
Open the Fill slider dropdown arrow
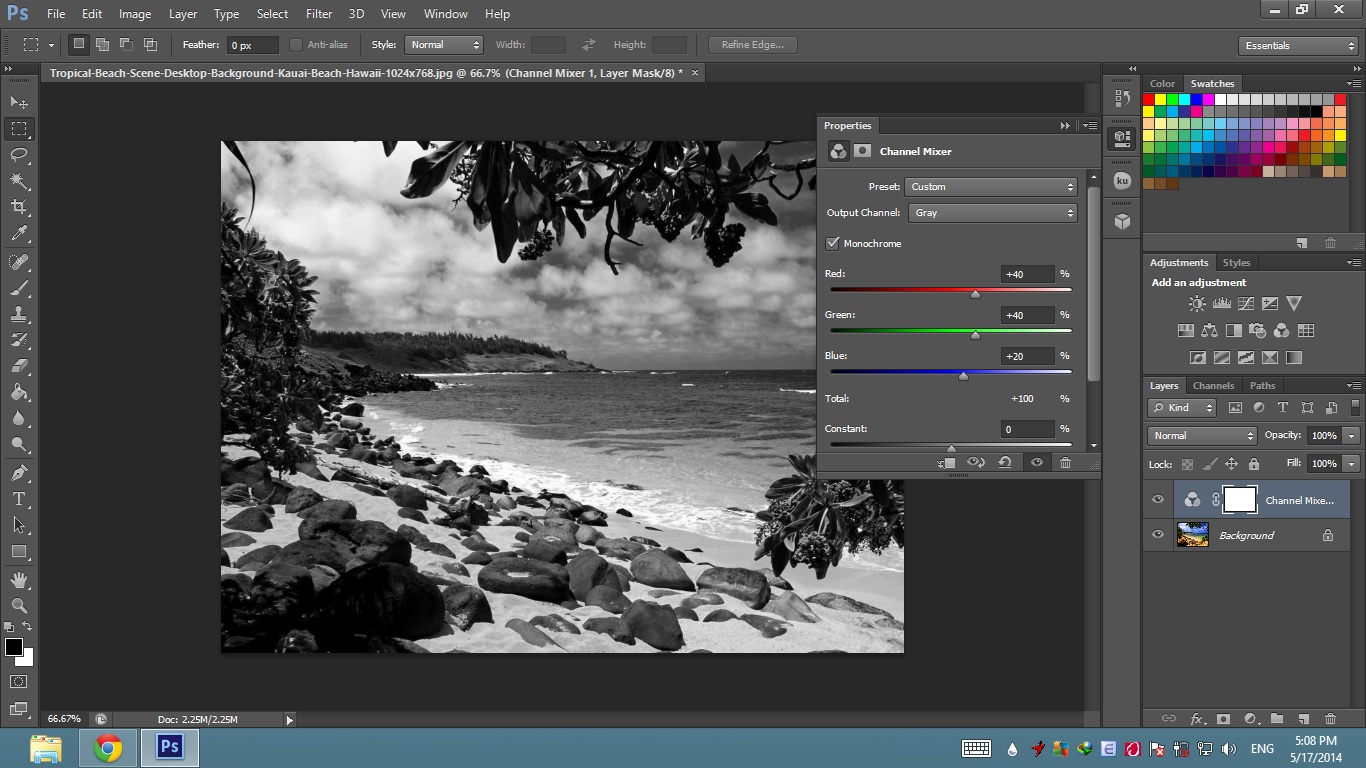click(1352, 464)
